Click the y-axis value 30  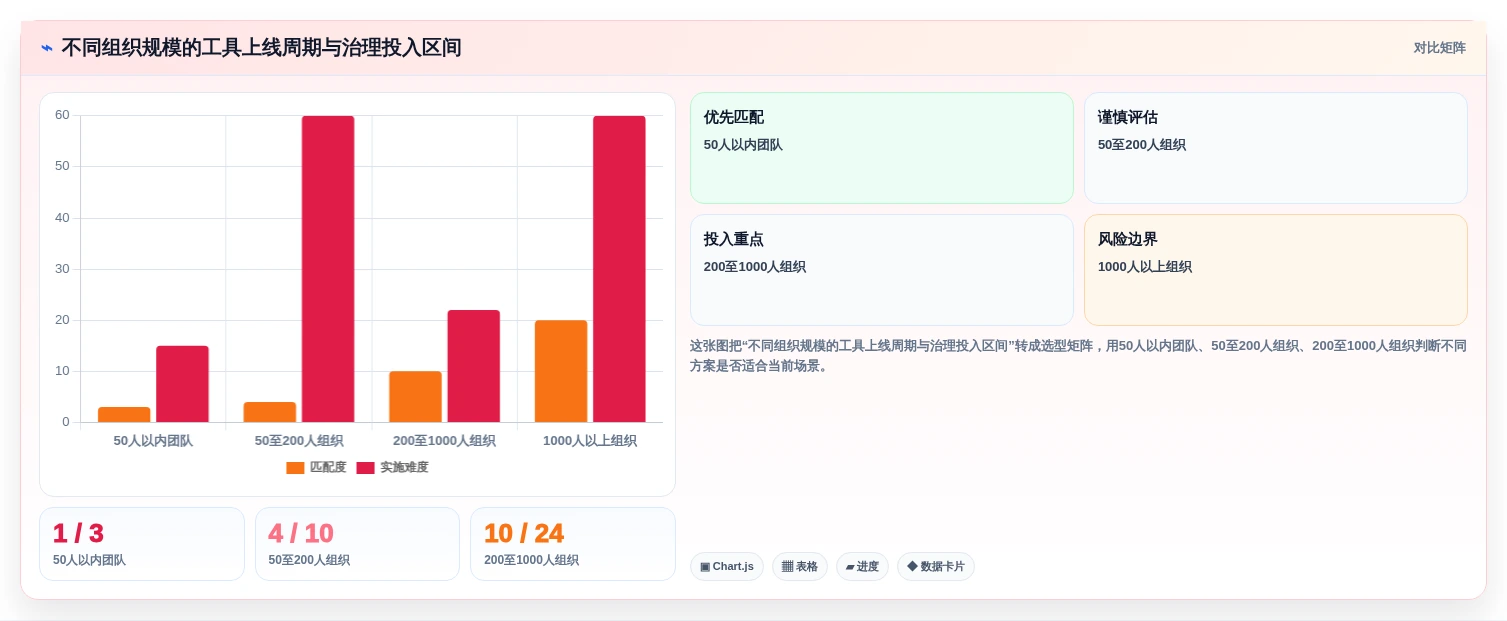click(x=62, y=269)
